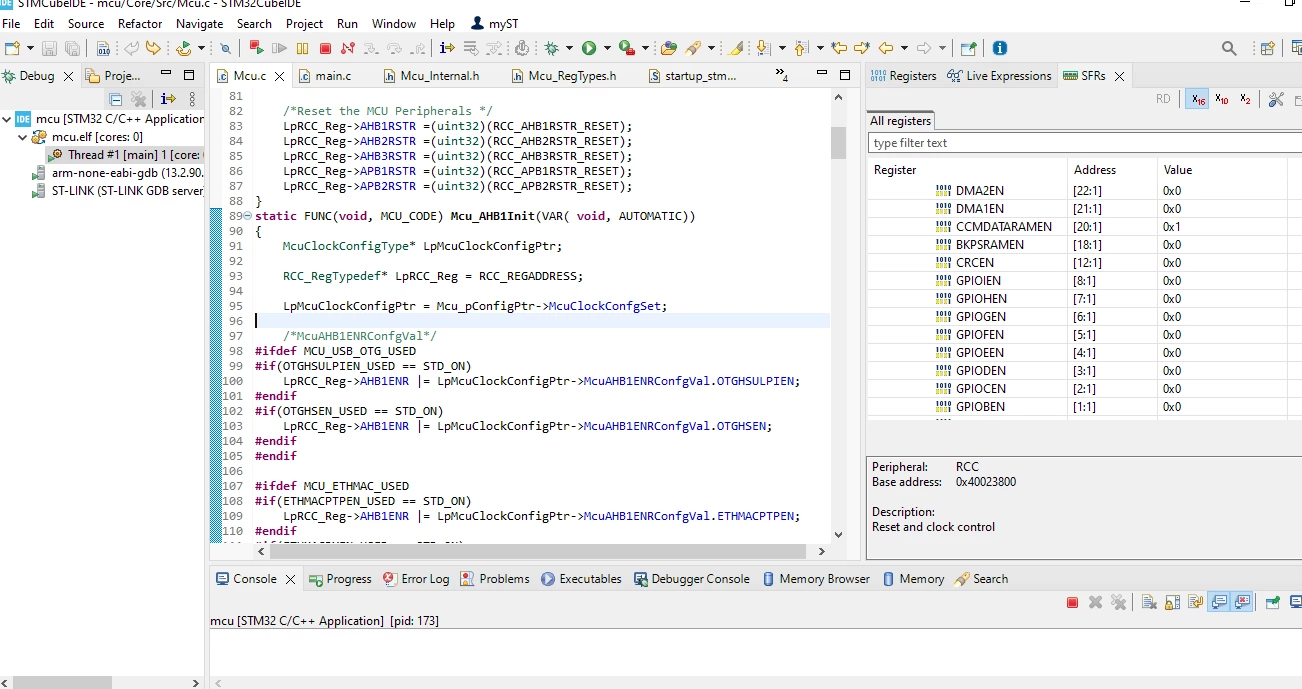Click the Pin Editor icon
This screenshot has height=689, width=1302.
pos(968,48)
